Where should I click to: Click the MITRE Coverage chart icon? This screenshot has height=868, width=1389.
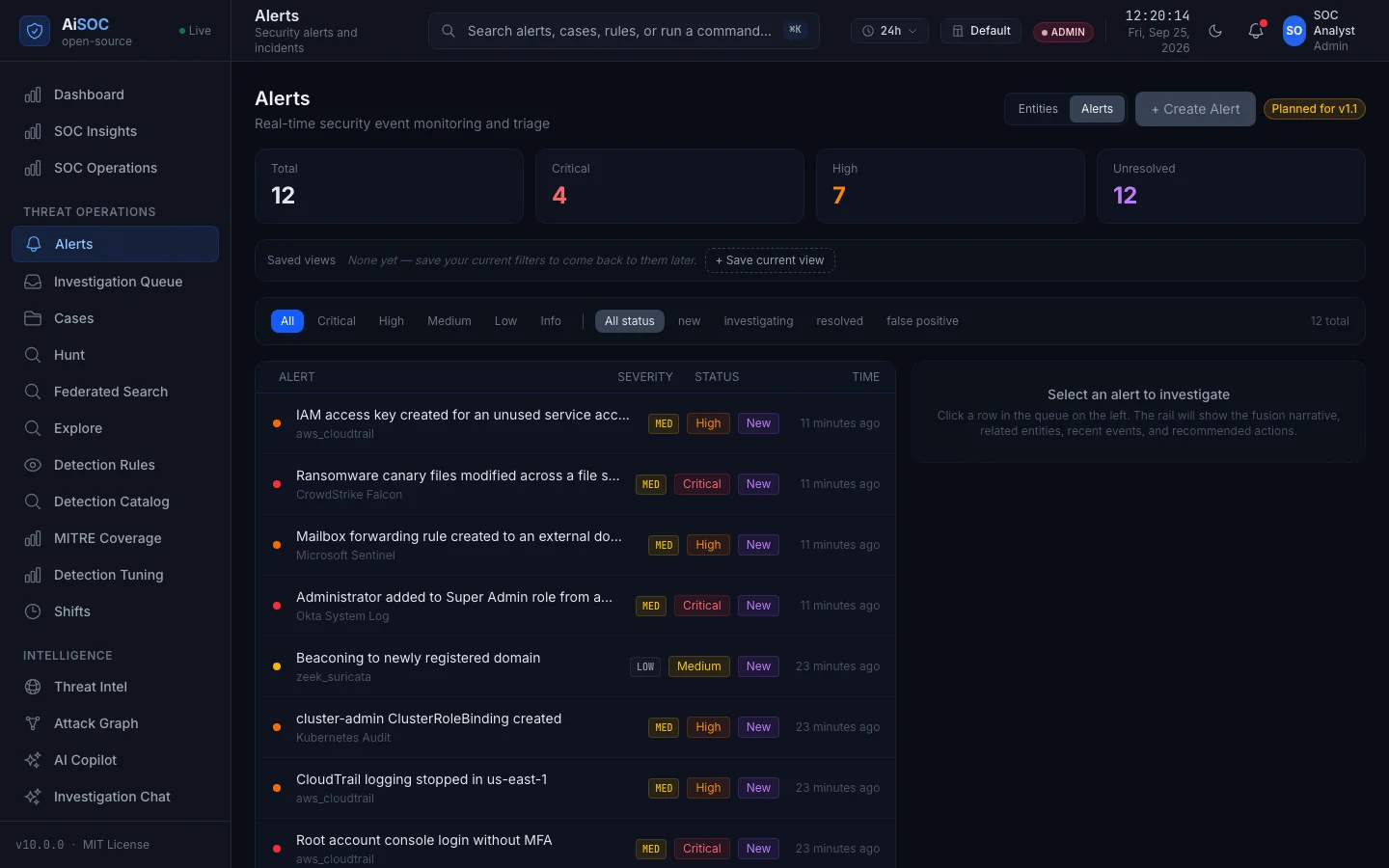tap(33, 538)
